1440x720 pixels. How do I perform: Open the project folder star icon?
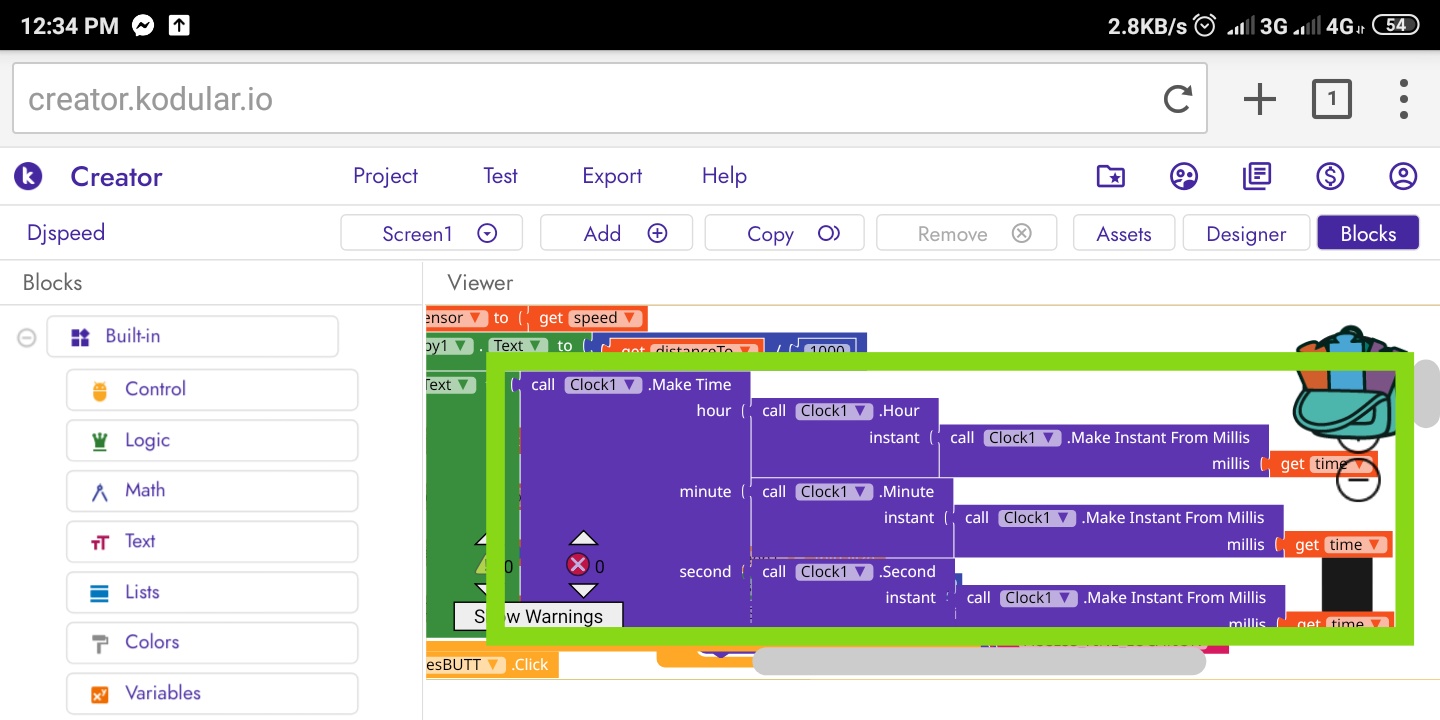tap(1111, 177)
